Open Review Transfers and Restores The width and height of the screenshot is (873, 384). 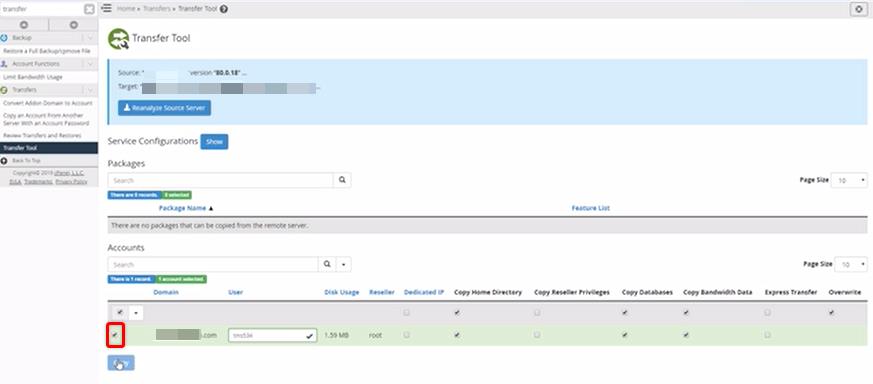[x=42, y=135]
